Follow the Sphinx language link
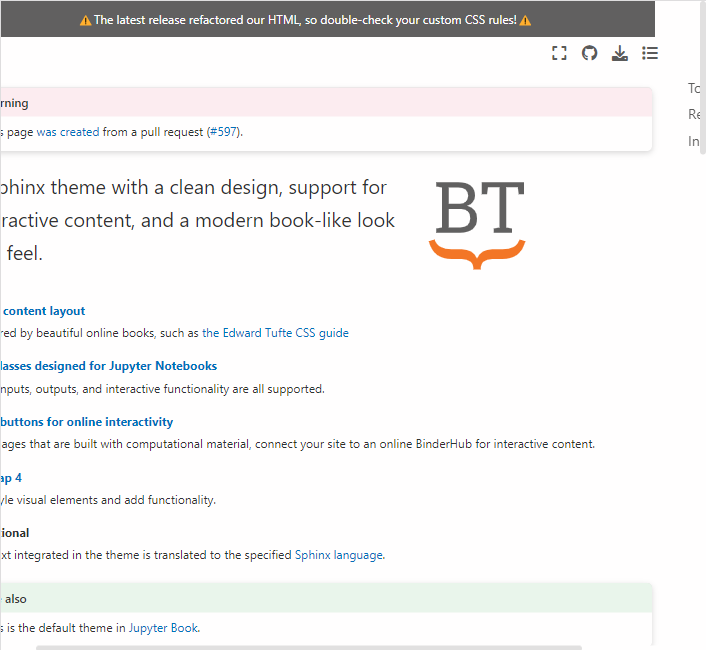 [x=339, y=555]
